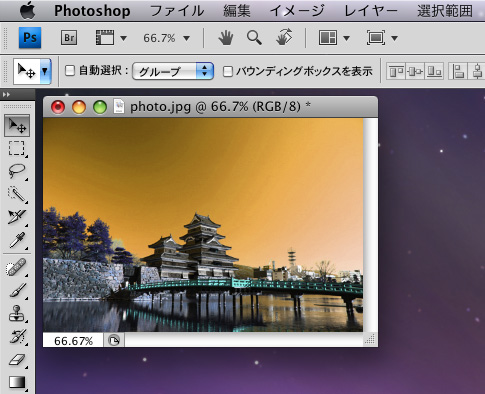Click the vertical scrollbar of photo.jpg window
The image size is (485, 394).
click(370, 225)
